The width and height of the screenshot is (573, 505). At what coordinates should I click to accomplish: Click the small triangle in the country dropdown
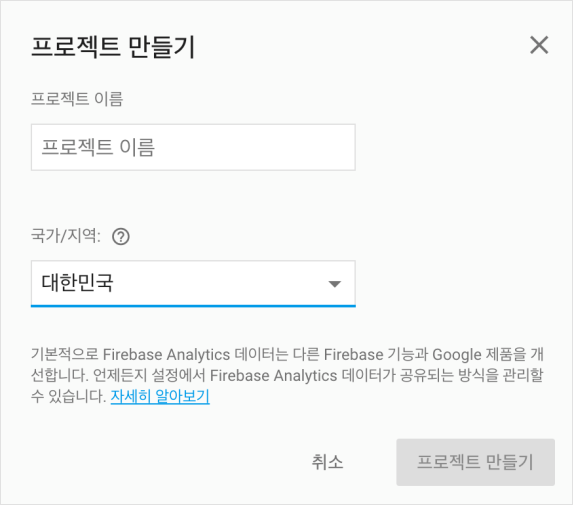point(334,284)
